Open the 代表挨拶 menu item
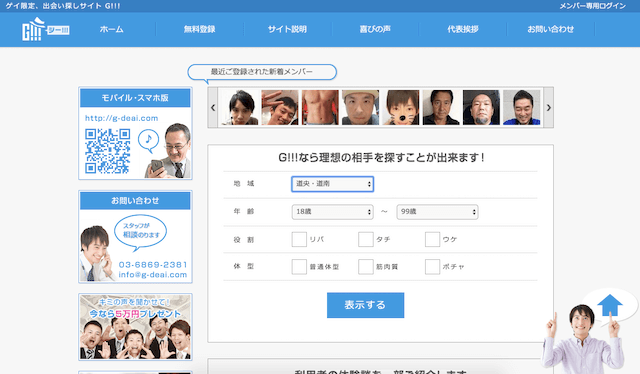 tap(462, 29)
